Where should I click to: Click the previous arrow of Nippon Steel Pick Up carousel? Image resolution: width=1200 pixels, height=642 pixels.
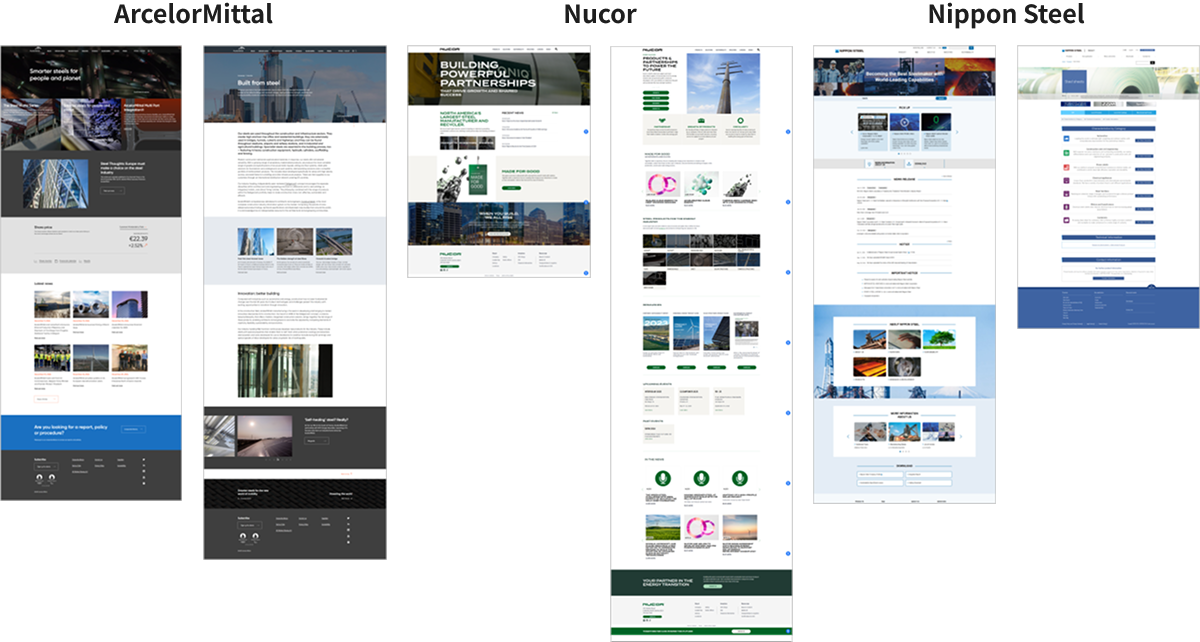[x=851, y=132]
